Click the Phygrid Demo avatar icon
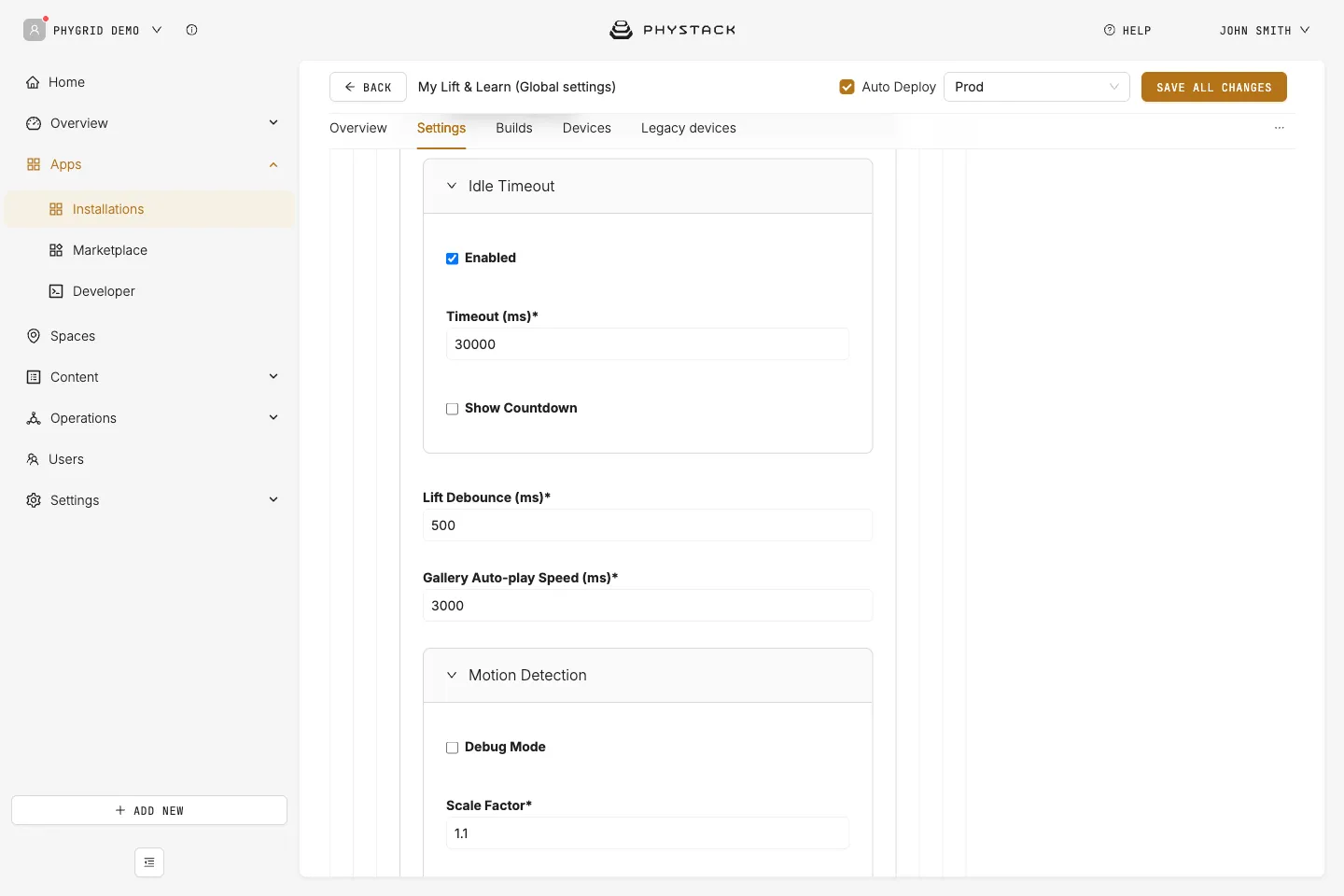The height and width of the screenshot is (896, 1344). (x=35, y=30)
